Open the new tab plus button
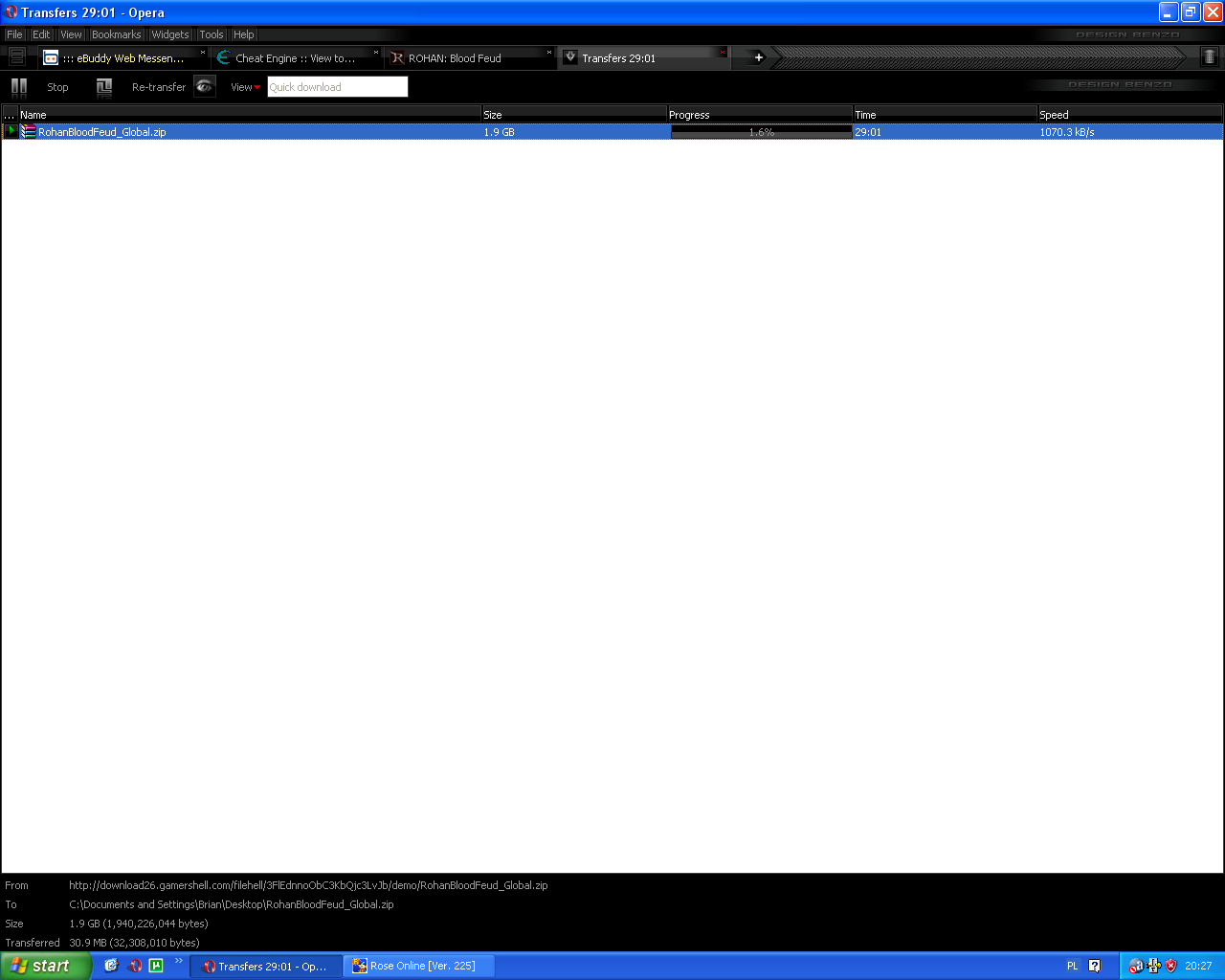Screen dimensions: 1225x980 pos(758,58)
